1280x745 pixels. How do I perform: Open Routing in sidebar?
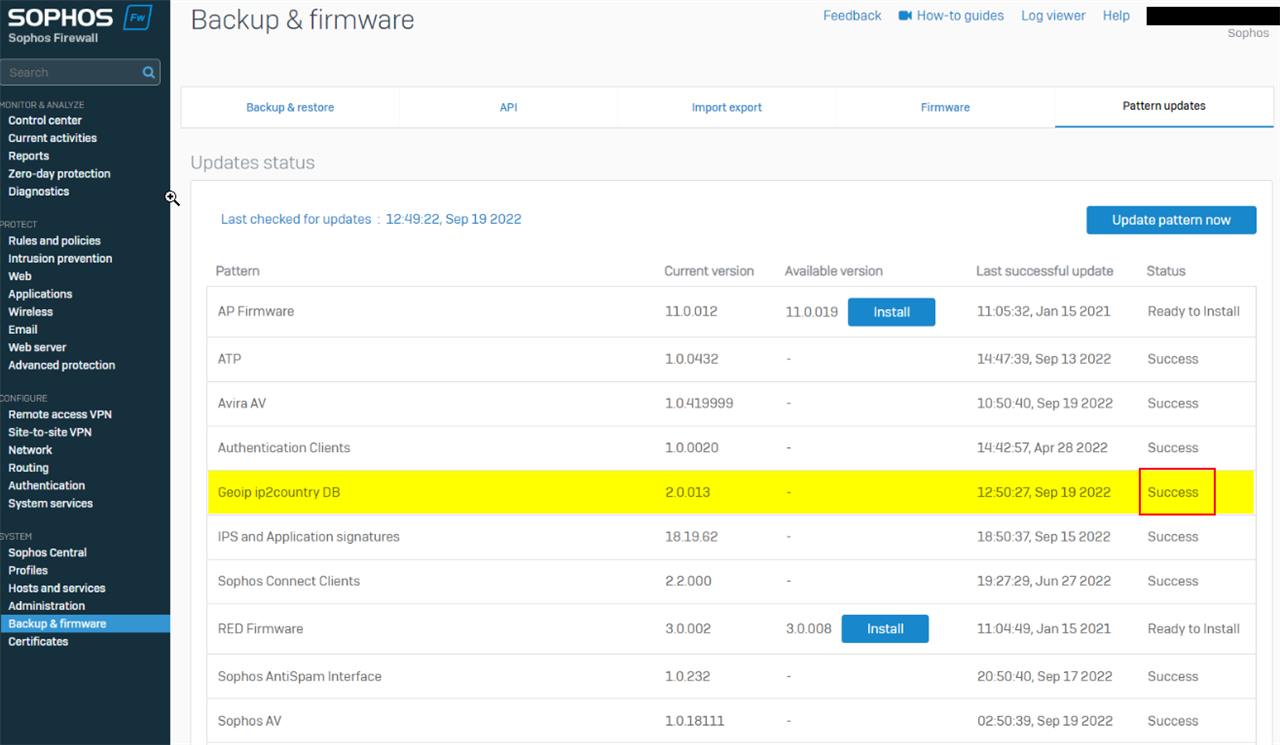coord(28,468)
